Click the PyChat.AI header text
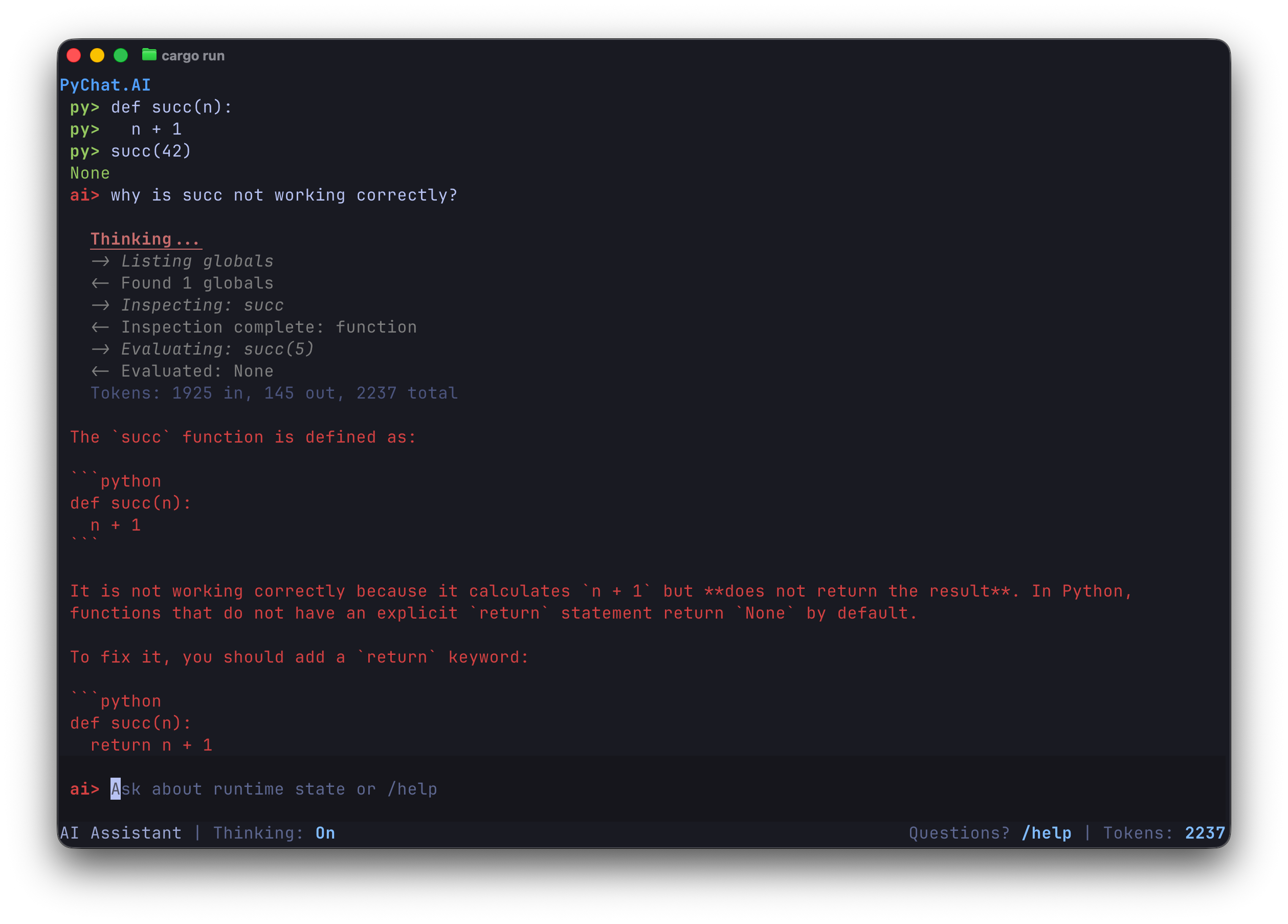 click(105, 85)
